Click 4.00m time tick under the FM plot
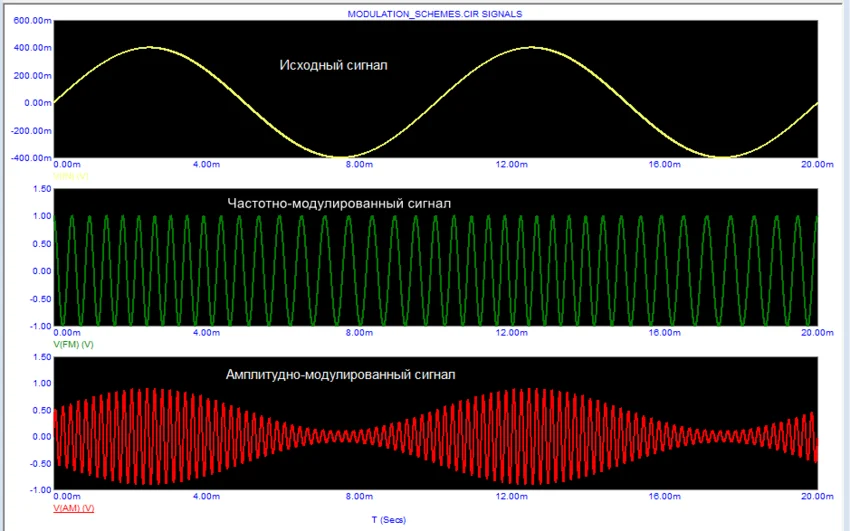The image size is (850, 531). coord(205,333)
